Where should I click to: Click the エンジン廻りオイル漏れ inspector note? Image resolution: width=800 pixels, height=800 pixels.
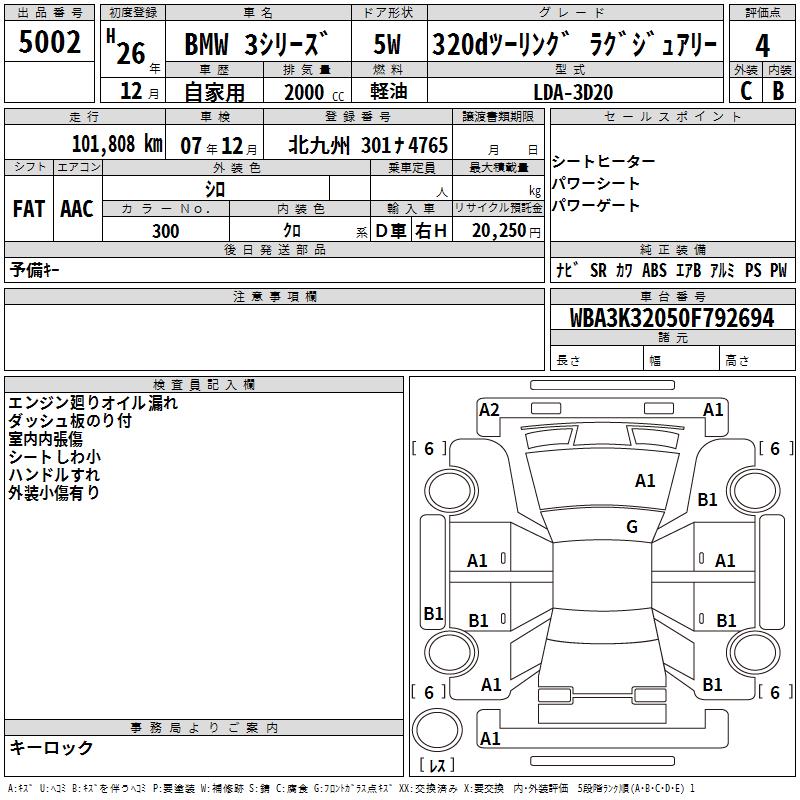click(x=92, y=403)
